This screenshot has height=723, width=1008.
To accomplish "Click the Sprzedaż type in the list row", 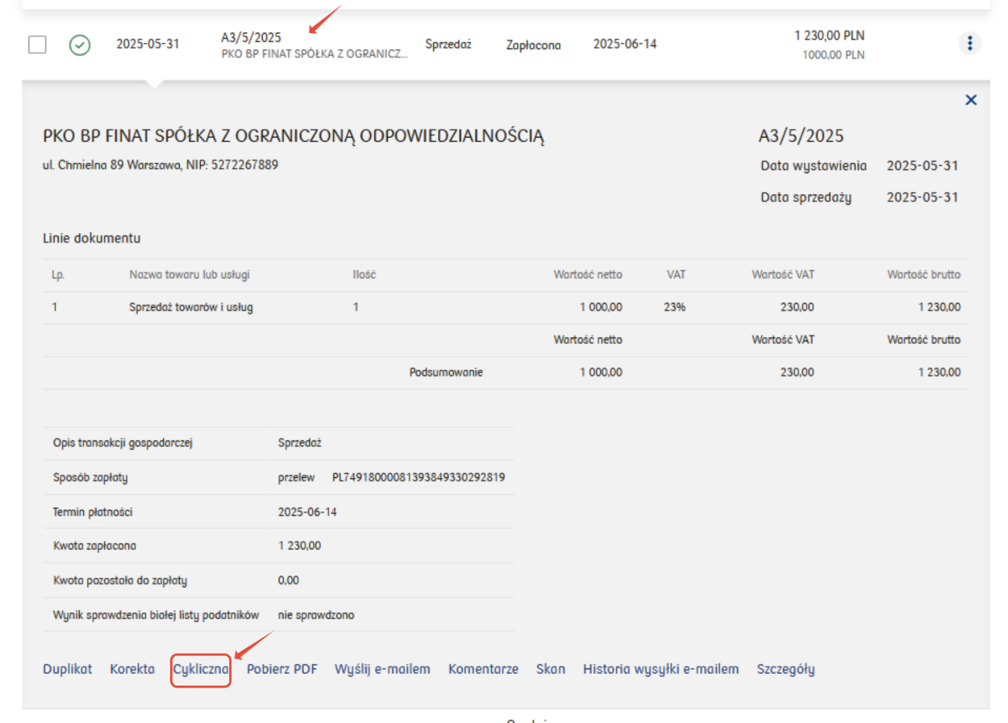I will pyautogui.click(x=448, y=44).
